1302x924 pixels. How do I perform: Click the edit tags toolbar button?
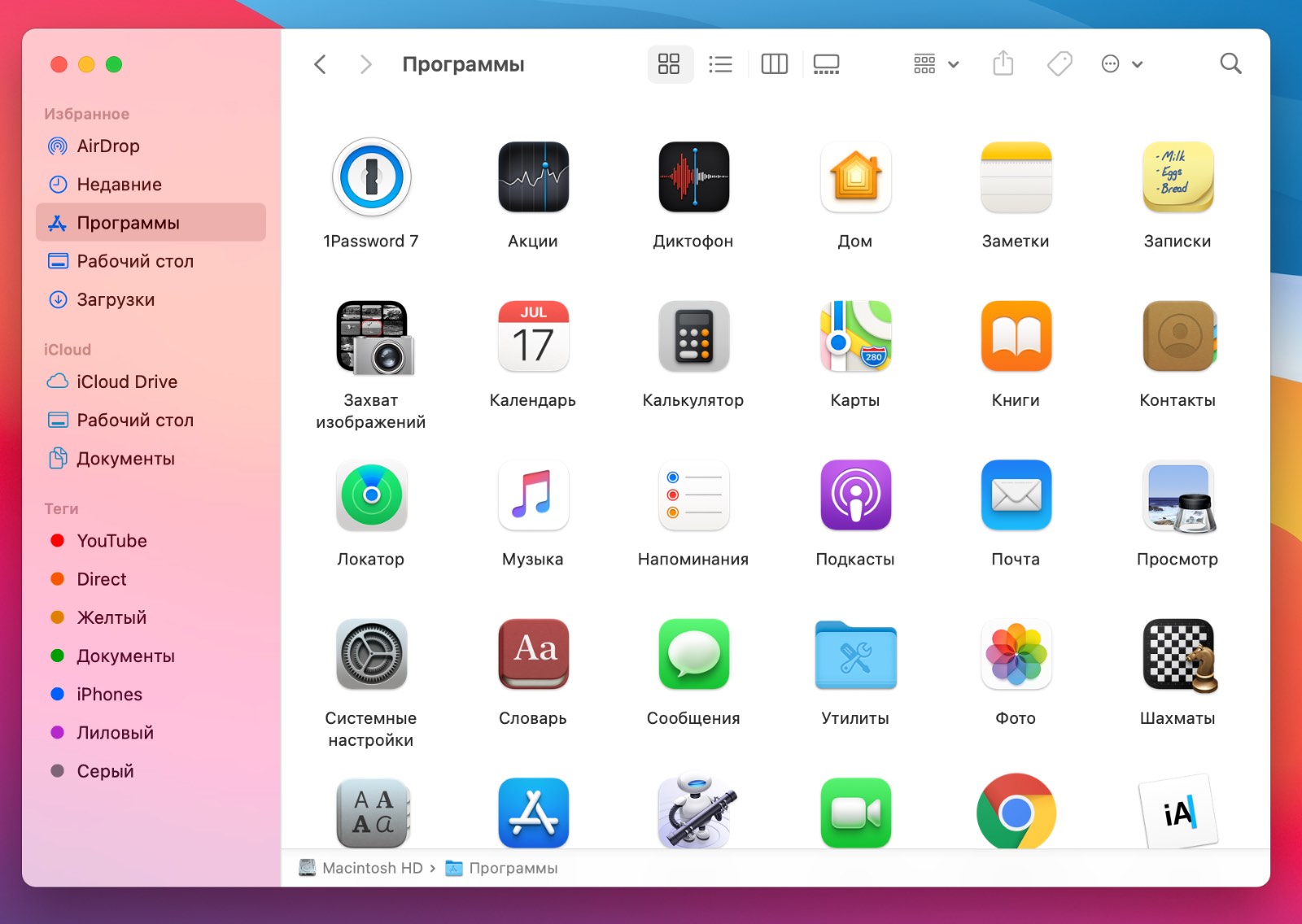click(x=1059, y=63)
